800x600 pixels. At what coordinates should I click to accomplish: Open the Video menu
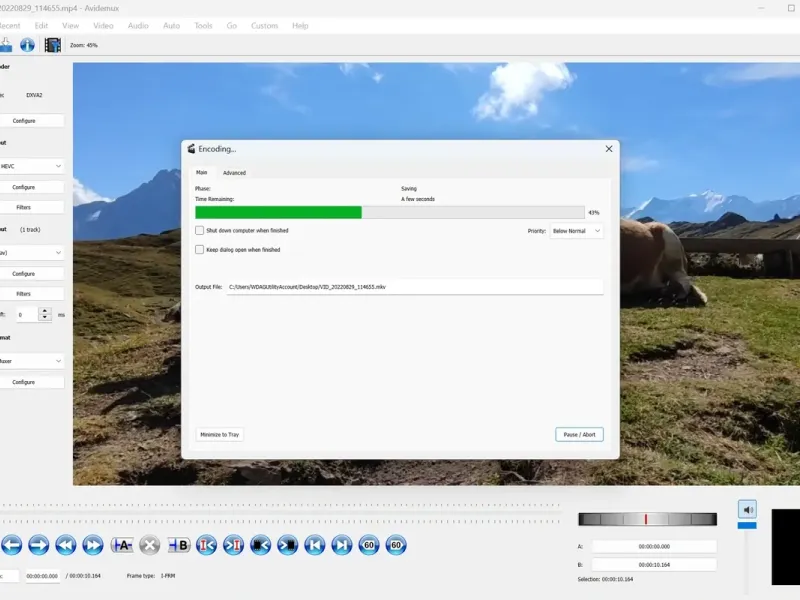[103, 26]
